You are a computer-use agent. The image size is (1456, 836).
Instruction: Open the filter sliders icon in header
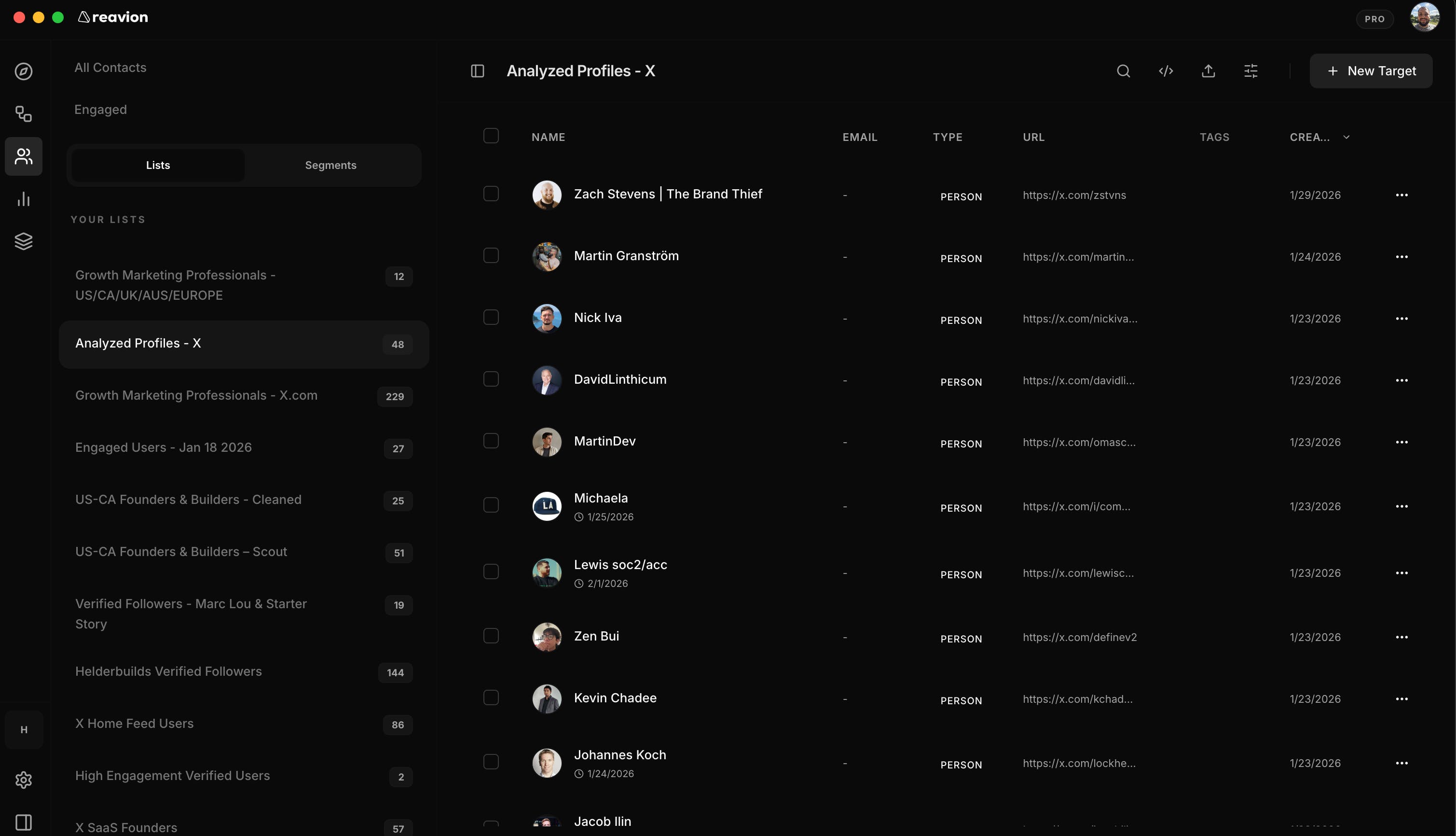pos(1250,71)
